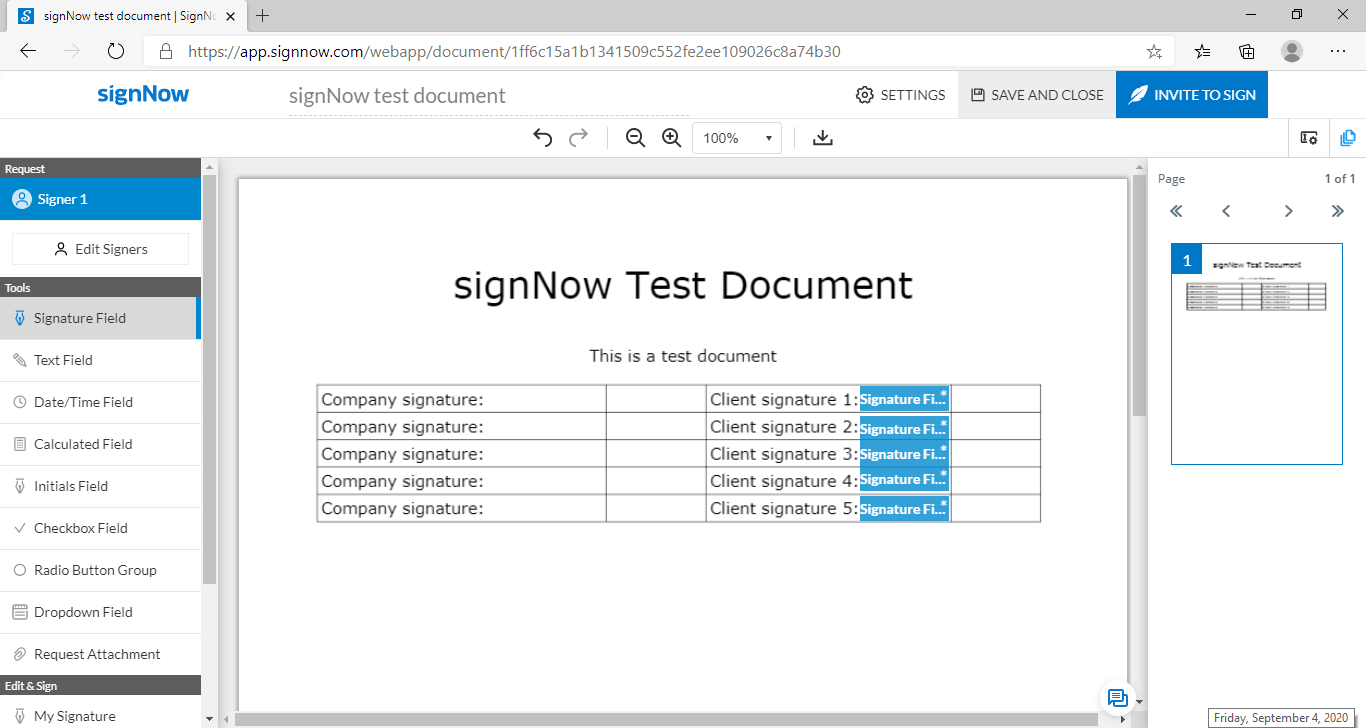
Task: Add page to favorites star icon
Action: 1154,51
